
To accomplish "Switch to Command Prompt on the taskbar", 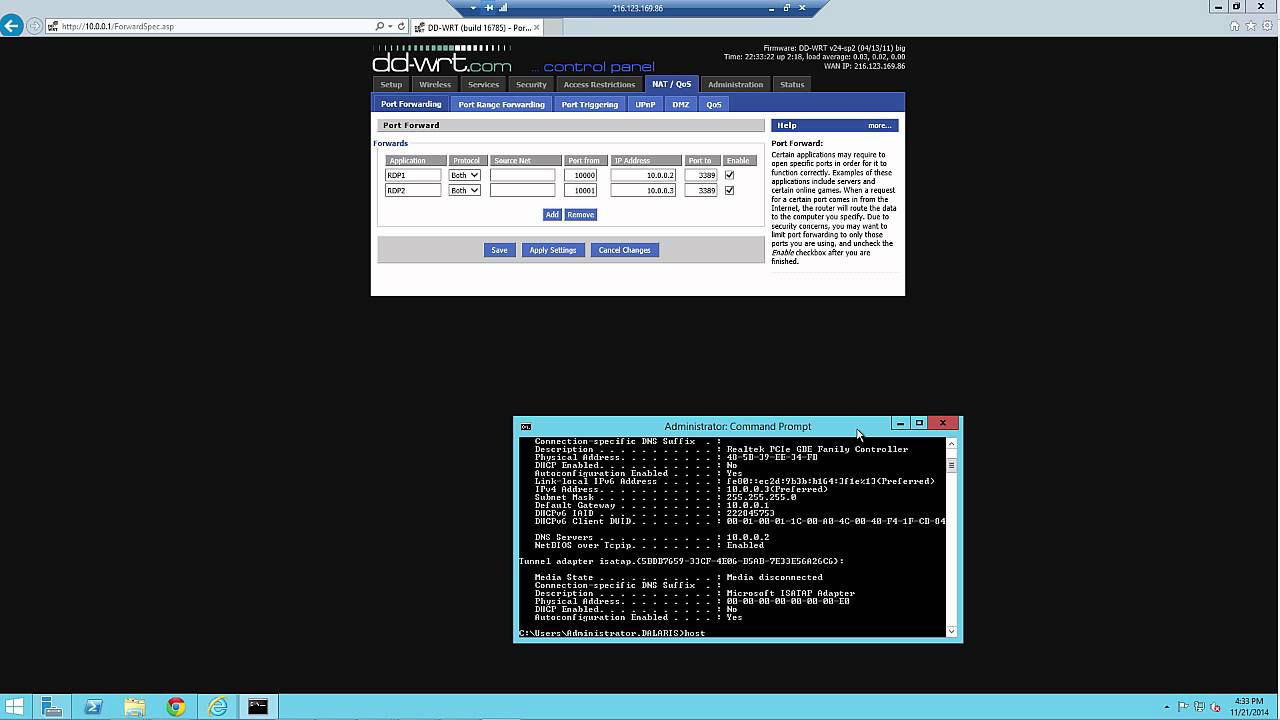I will (258, 707).
